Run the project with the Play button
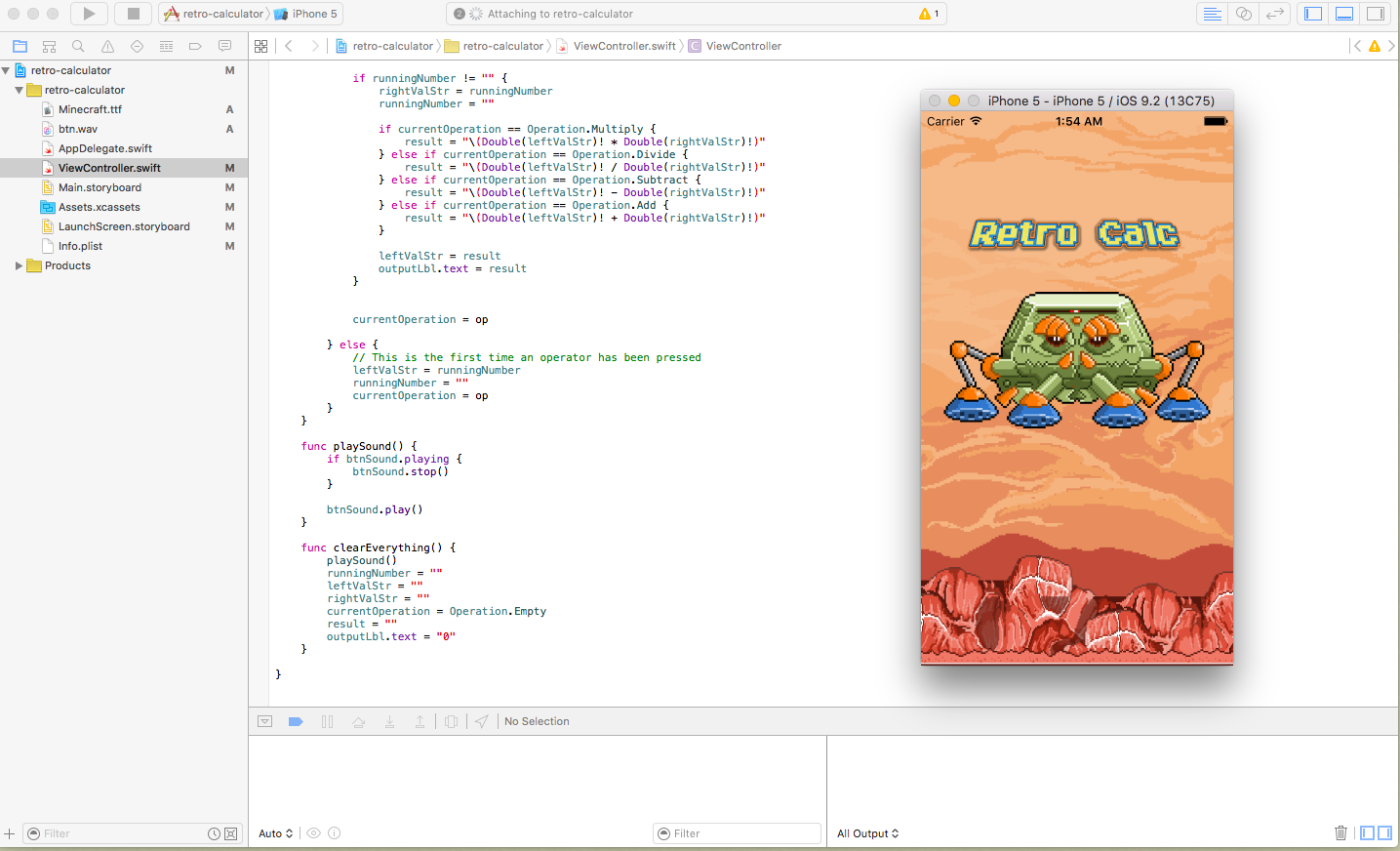This screenshot has height=851, width=1400. [x=89, y=14]
